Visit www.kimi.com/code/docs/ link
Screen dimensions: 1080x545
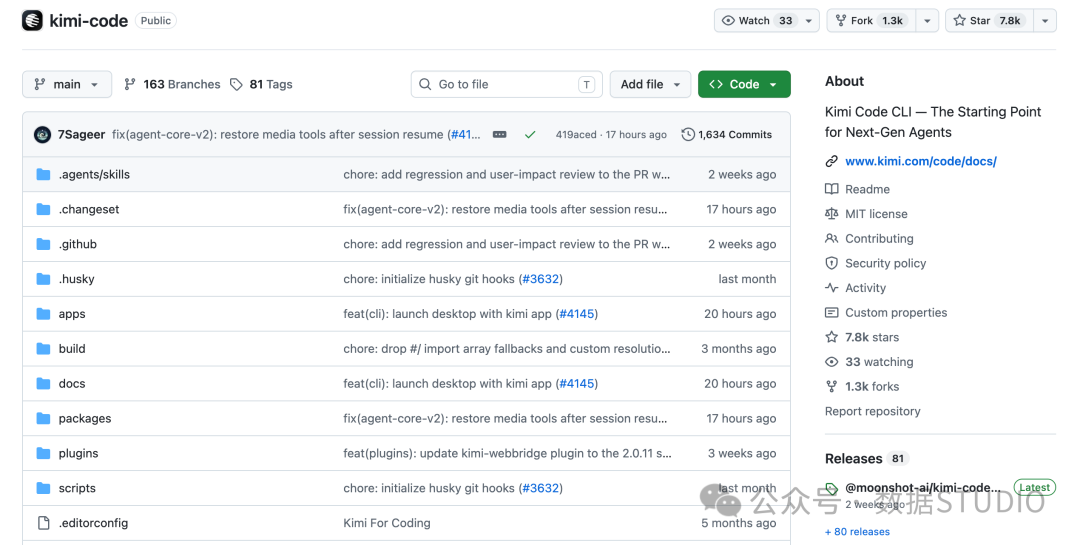[x=921, y=161]
